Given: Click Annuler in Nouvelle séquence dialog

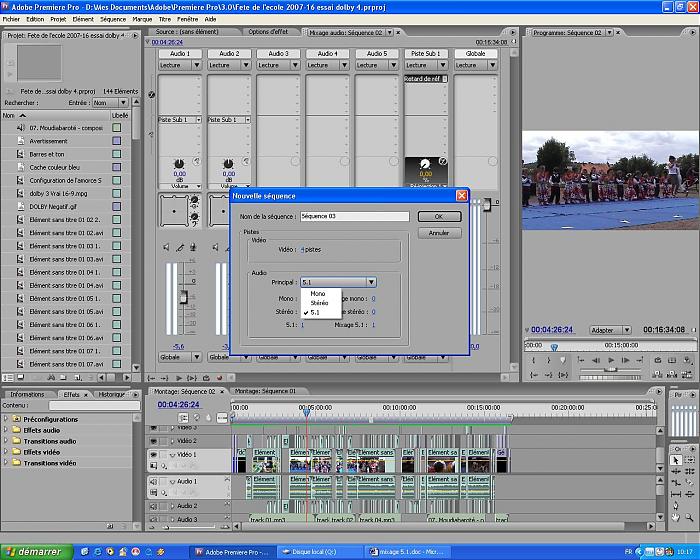Looking at the screenshot, I should [439, 233].
